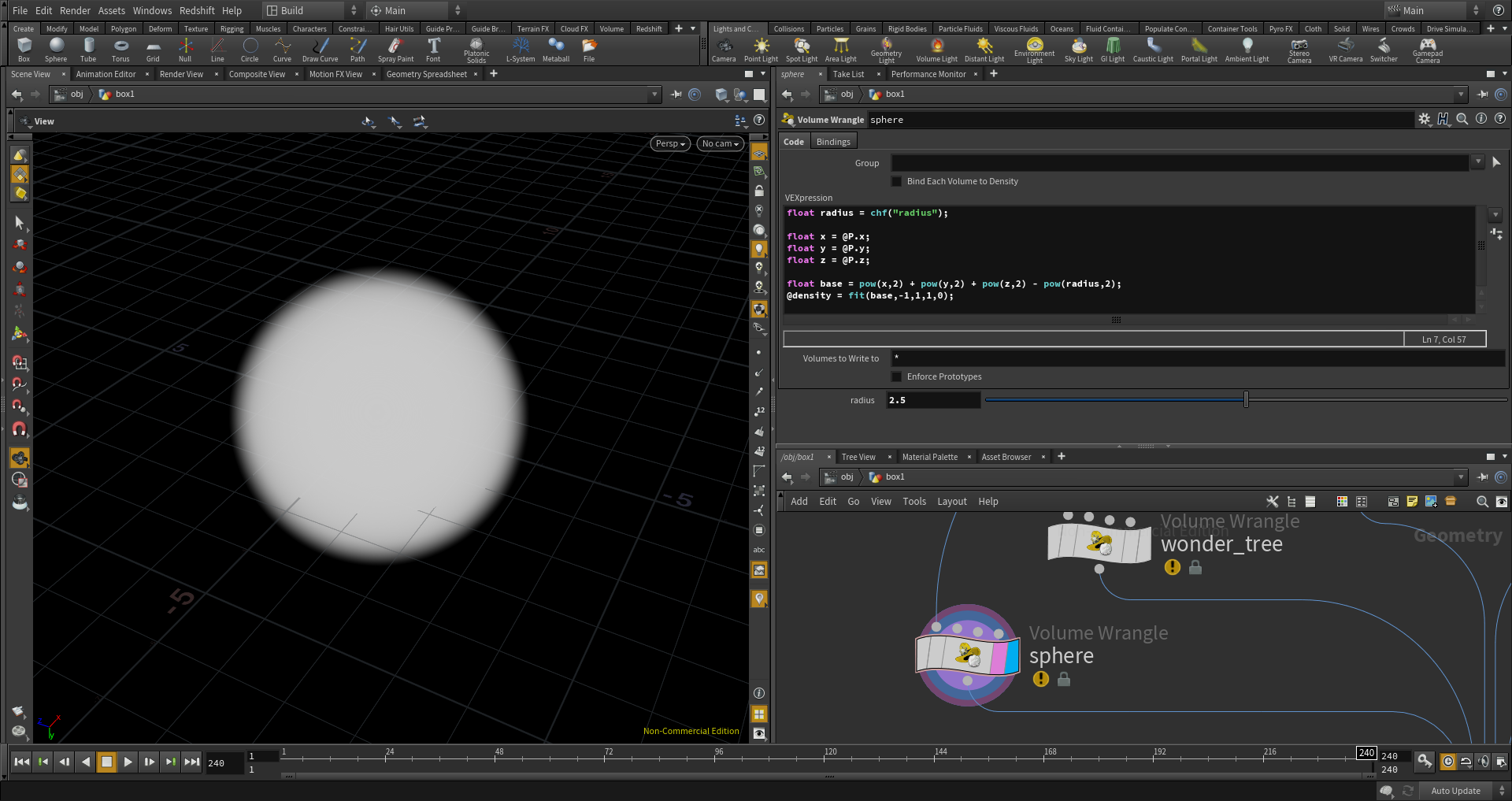Enable Enforce Prototypes checkbox

pos(896,376)
